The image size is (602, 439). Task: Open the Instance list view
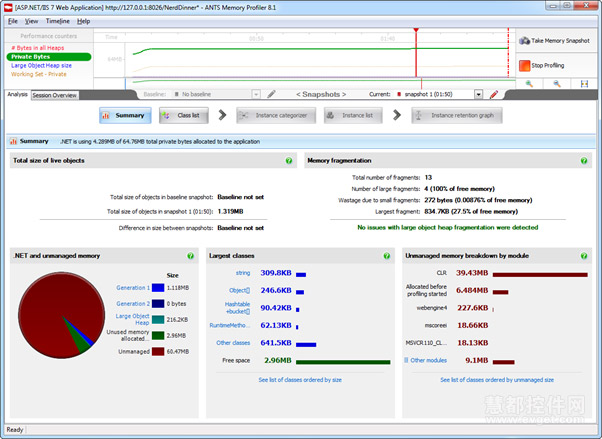(x=353, y=116)
